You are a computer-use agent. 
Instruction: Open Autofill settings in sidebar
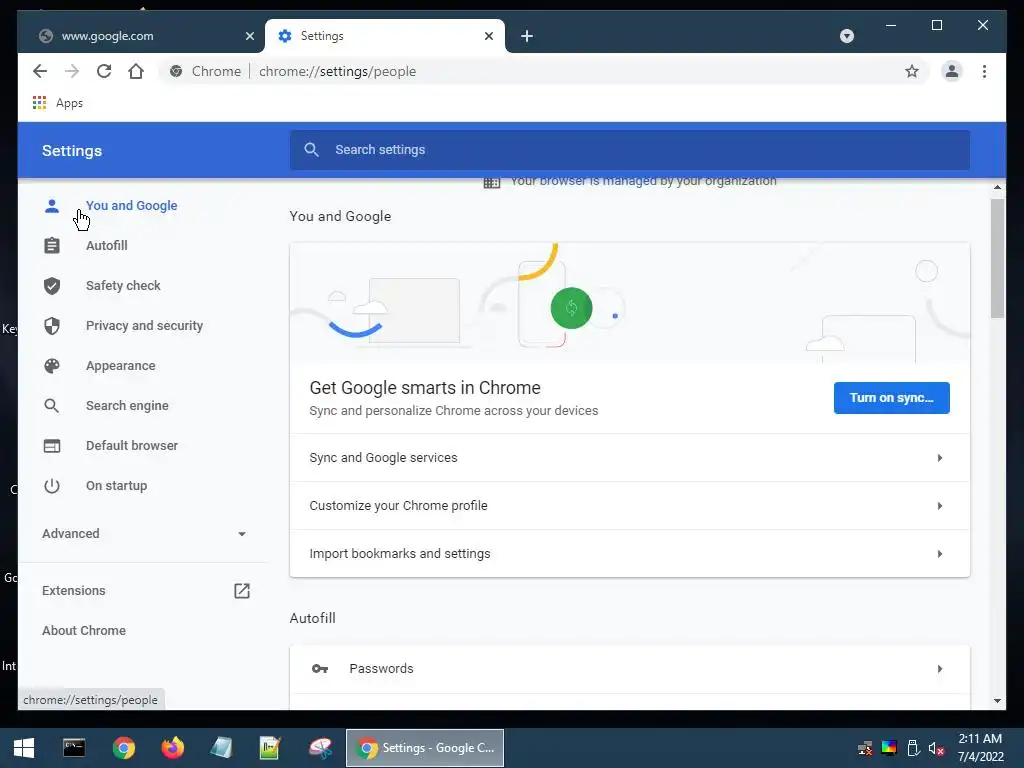point(106,246)
